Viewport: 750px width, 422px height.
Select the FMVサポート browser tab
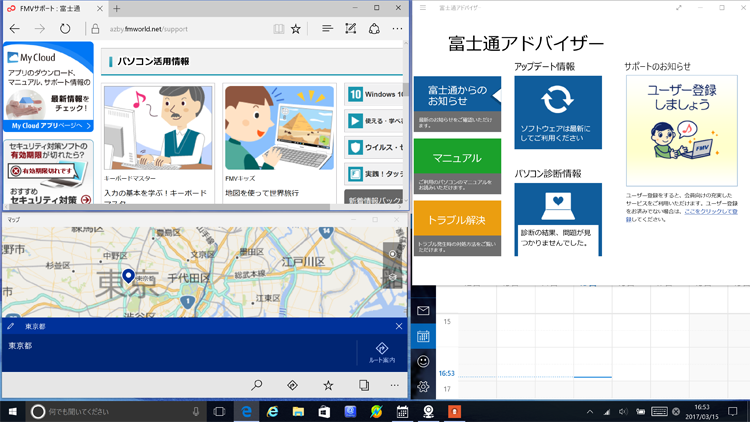[x=54, y=8]
